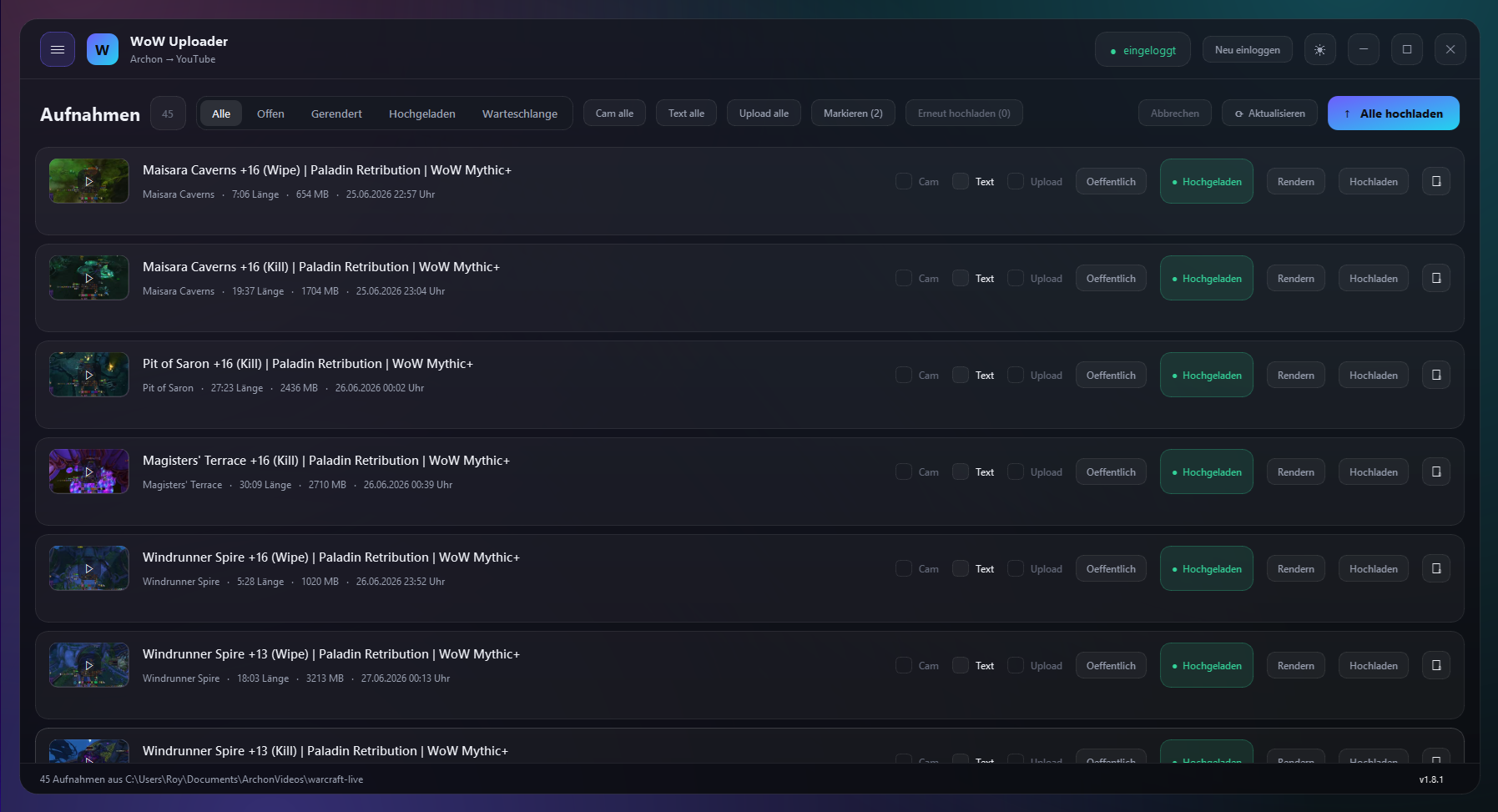Open the hamburger menu in the header
Screen dimensions: 1498x812
click(x=58, y=49)
